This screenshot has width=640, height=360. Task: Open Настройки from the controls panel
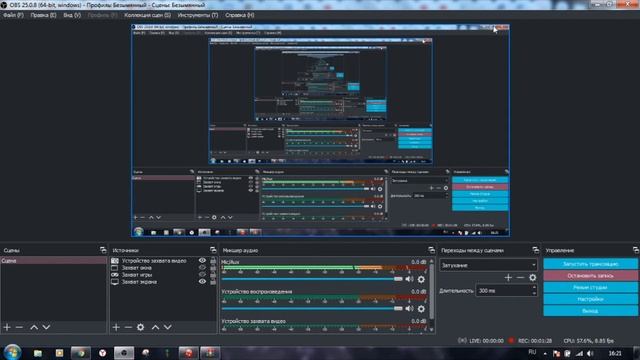[x=590, y=299]
